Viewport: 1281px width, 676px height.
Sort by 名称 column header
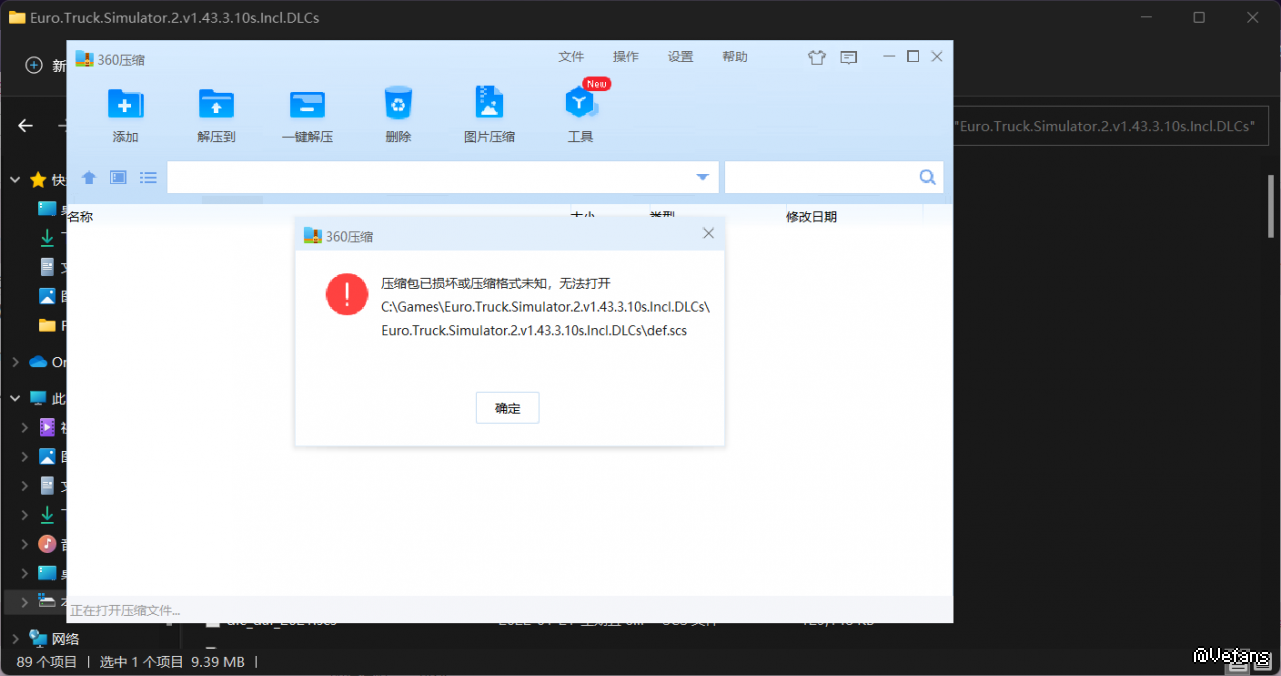(x=80, y=216)
